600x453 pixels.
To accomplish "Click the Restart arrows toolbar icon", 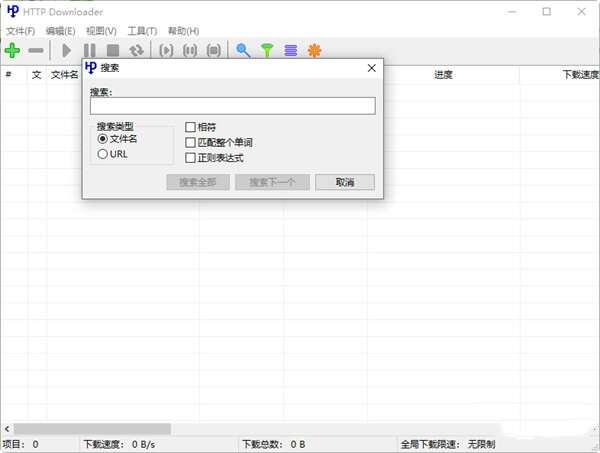I will point(136,50).
